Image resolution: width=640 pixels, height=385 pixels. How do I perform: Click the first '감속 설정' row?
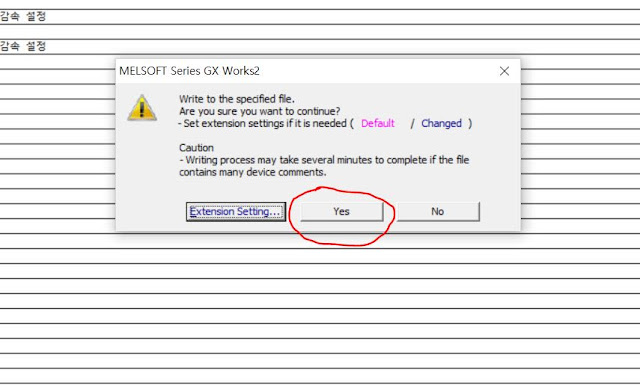[320, 17]
